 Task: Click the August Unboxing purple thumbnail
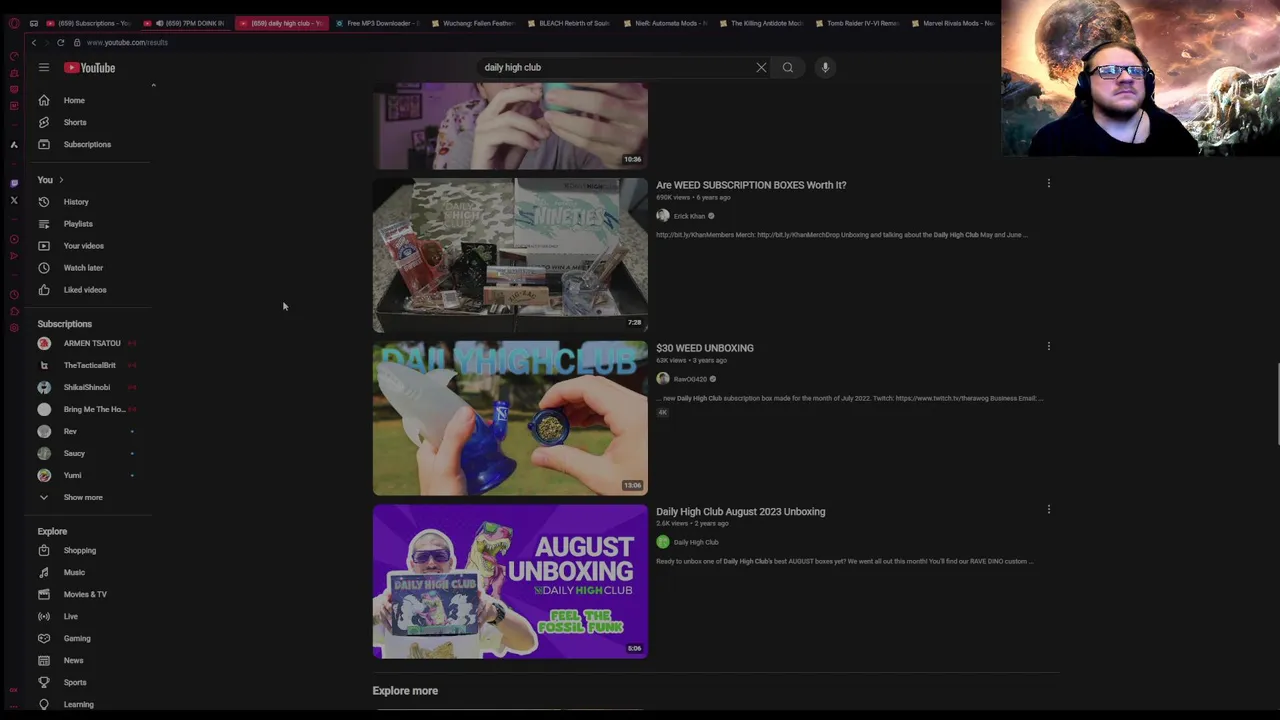510,581
